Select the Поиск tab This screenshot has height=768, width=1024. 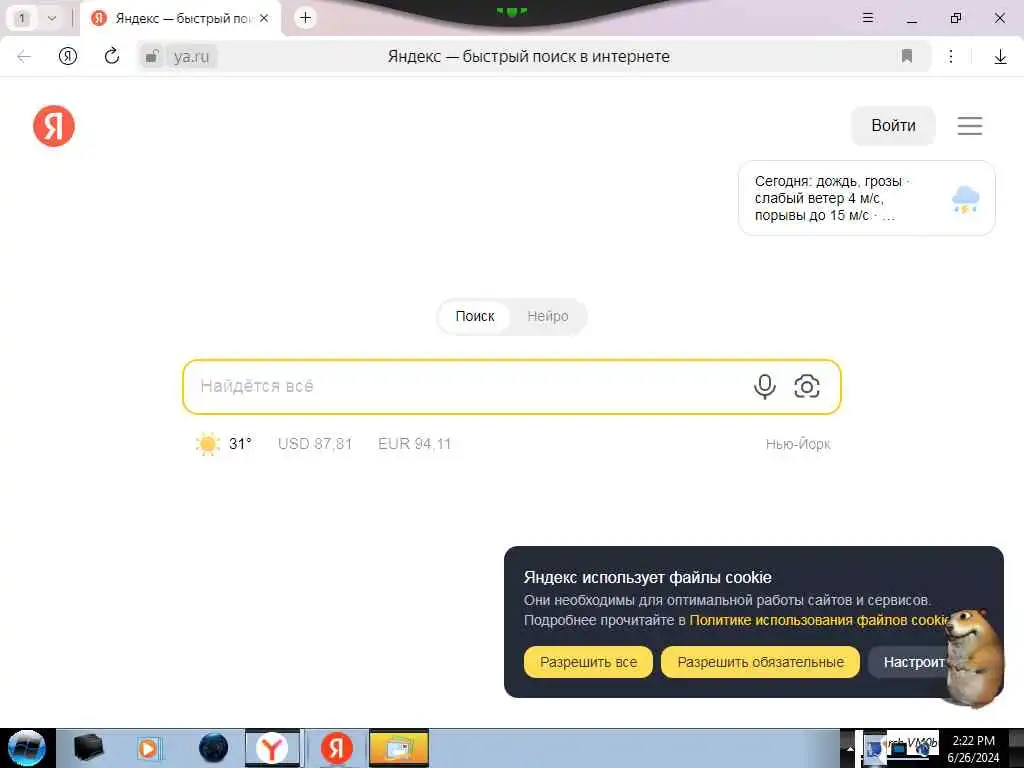click(475, 316)
